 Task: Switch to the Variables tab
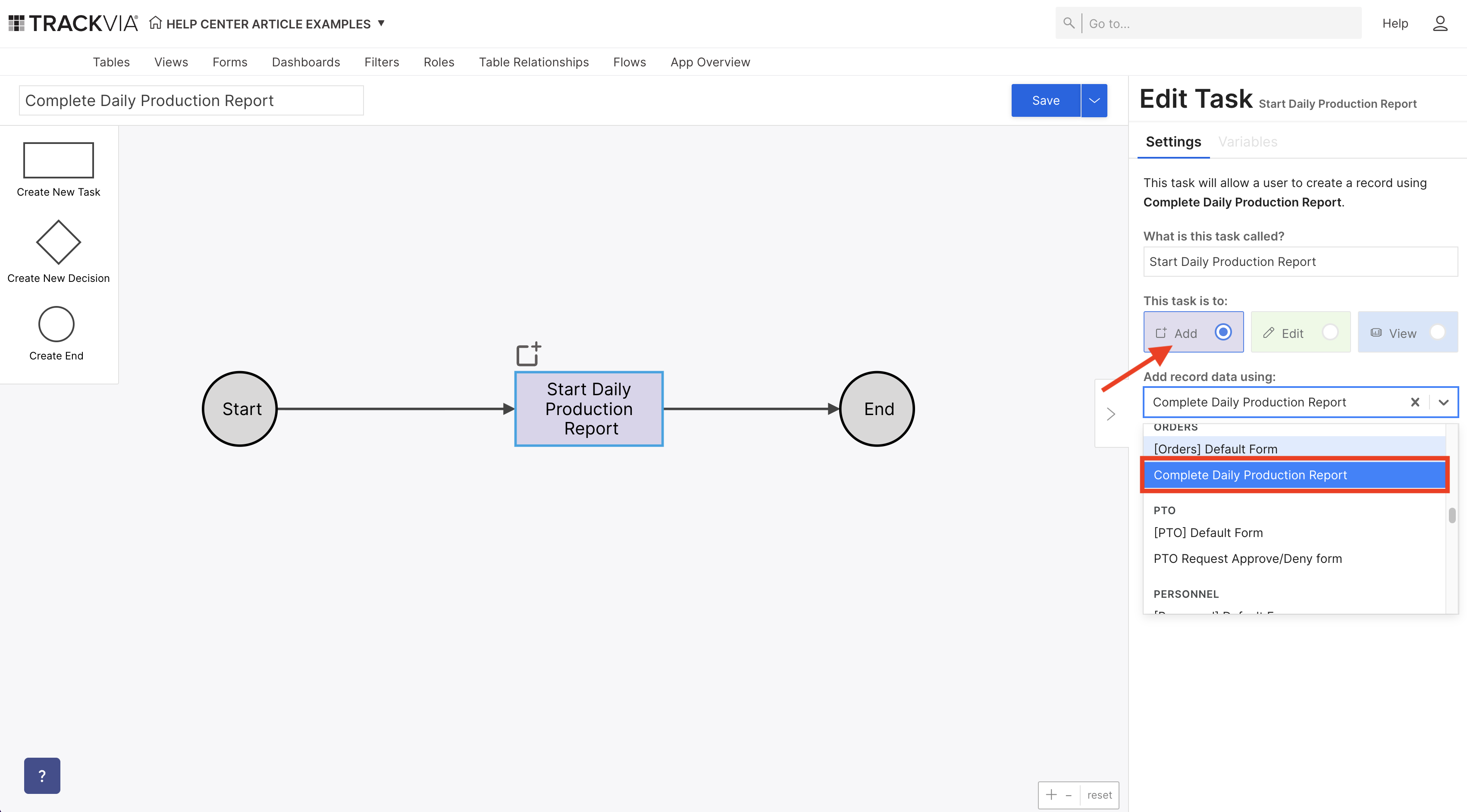tap(1248, 142)
